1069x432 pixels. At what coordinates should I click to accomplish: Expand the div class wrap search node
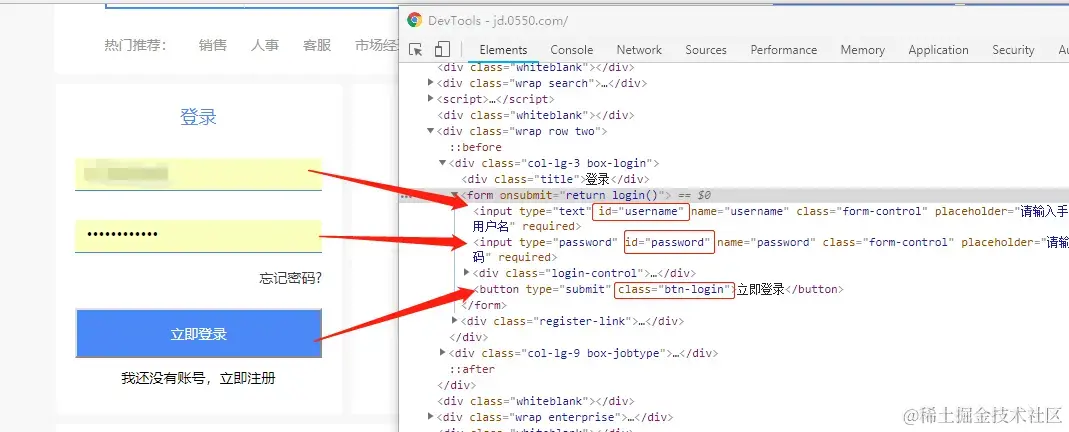(430, 83)
